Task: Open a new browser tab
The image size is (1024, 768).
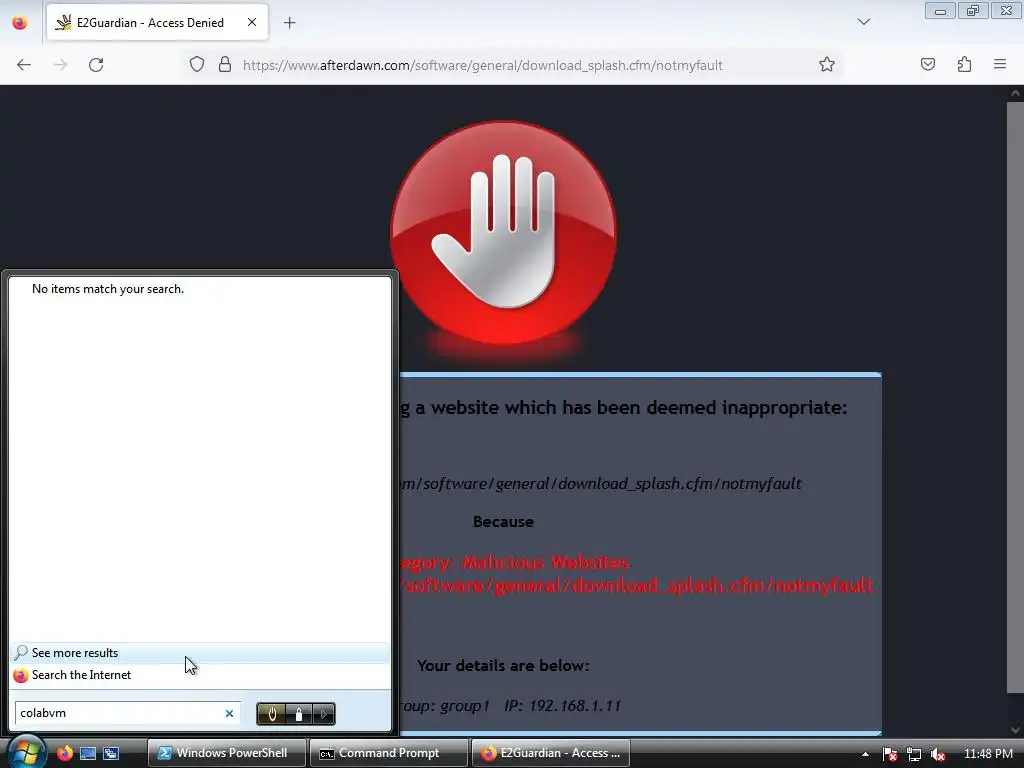Action: 290,23
